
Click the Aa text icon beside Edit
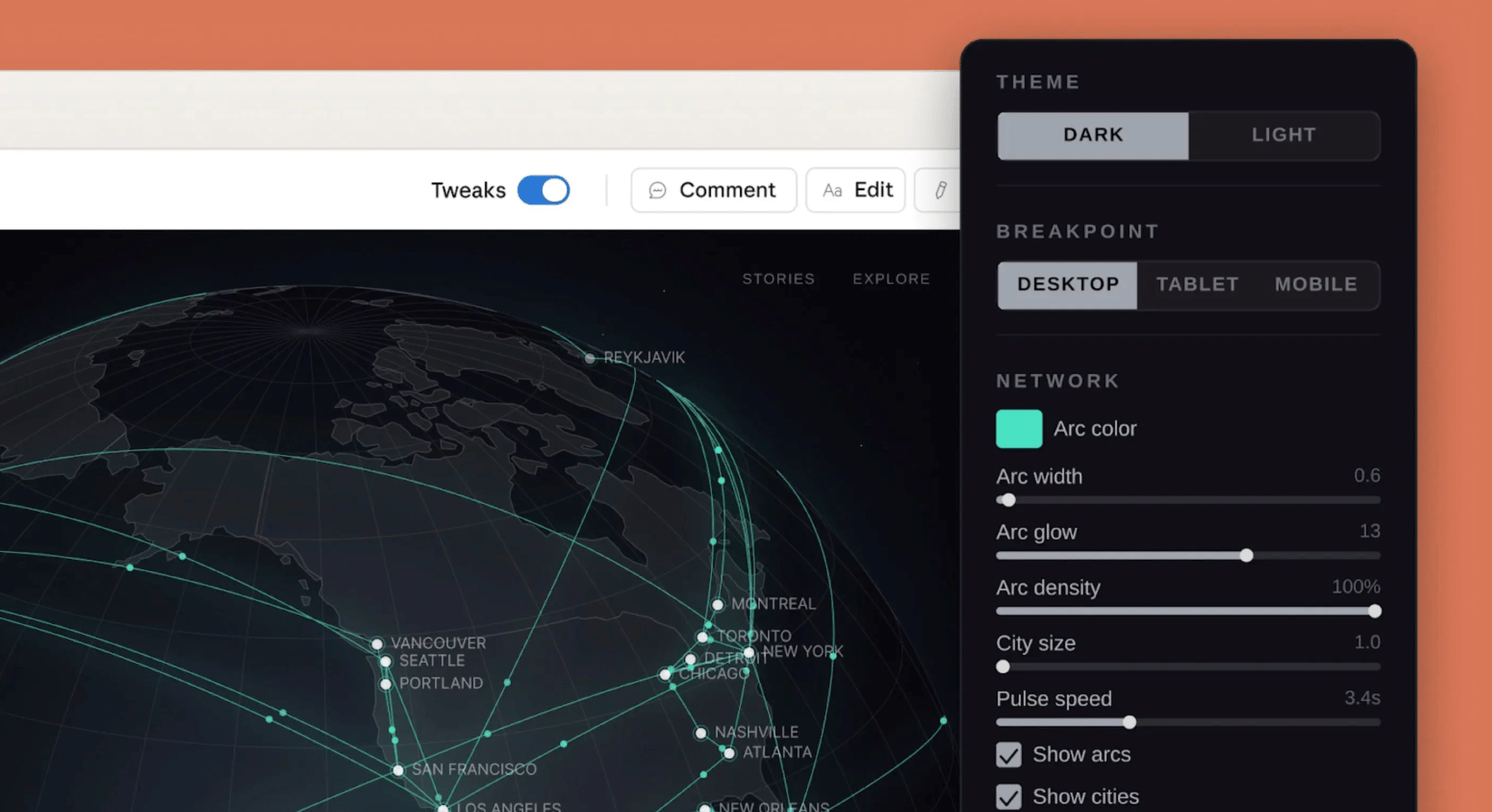[832, 190]
